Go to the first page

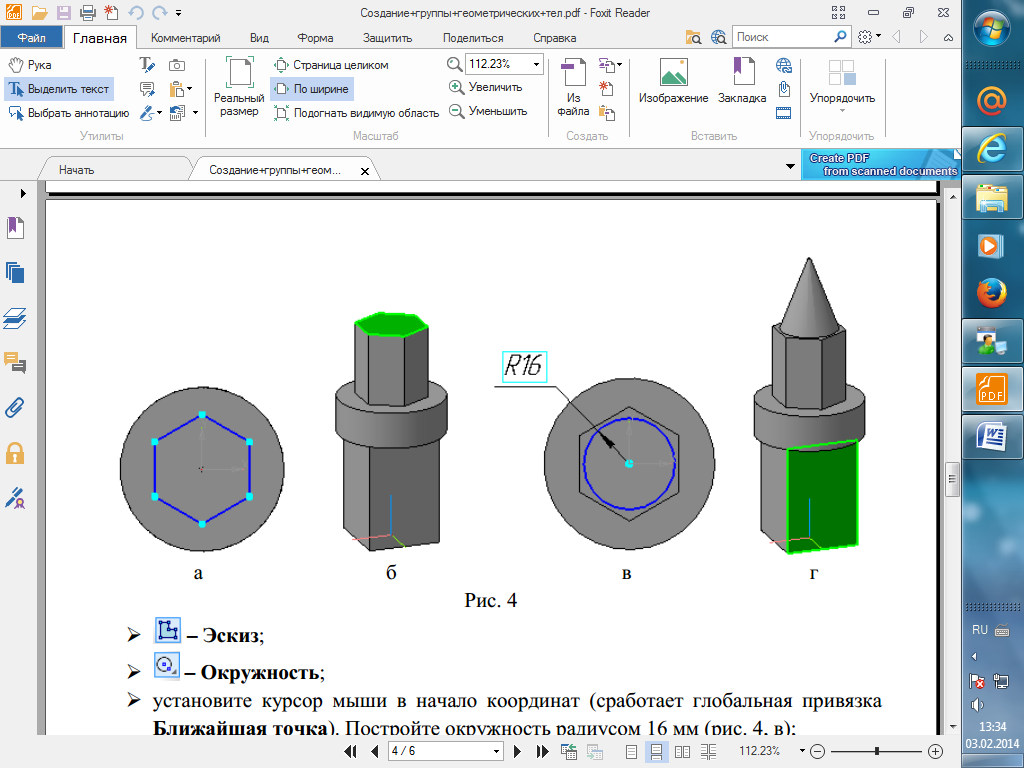350,751
